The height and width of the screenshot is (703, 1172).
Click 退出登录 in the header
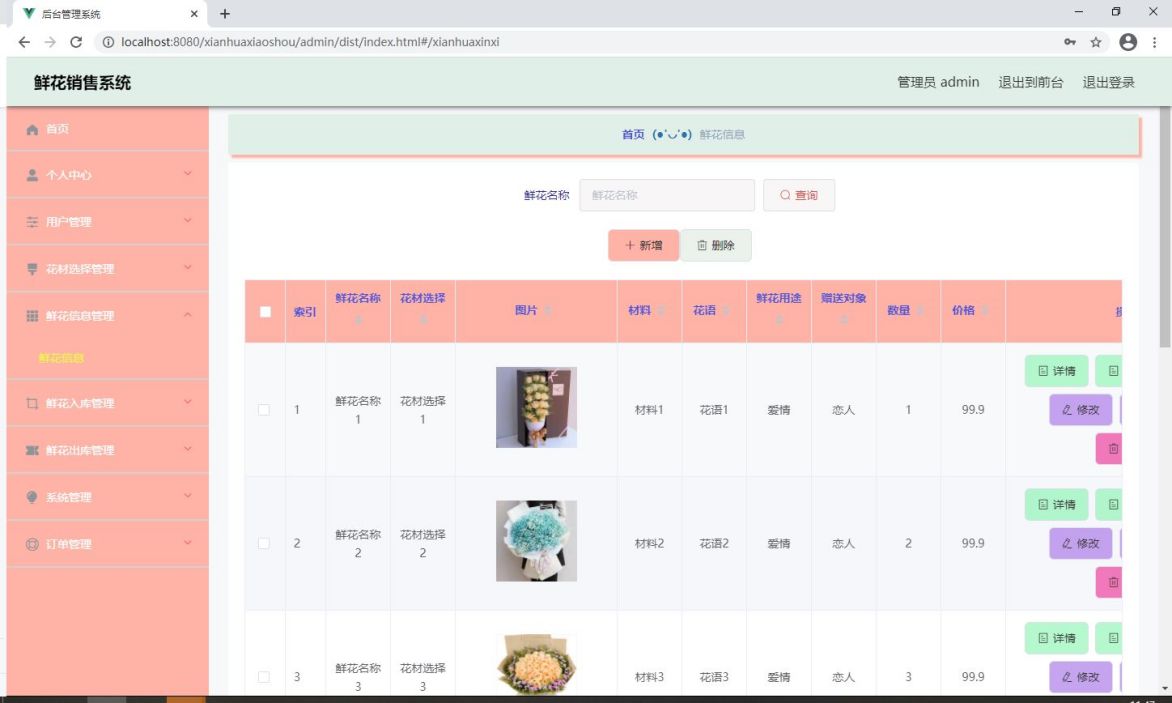point(1108,82)
